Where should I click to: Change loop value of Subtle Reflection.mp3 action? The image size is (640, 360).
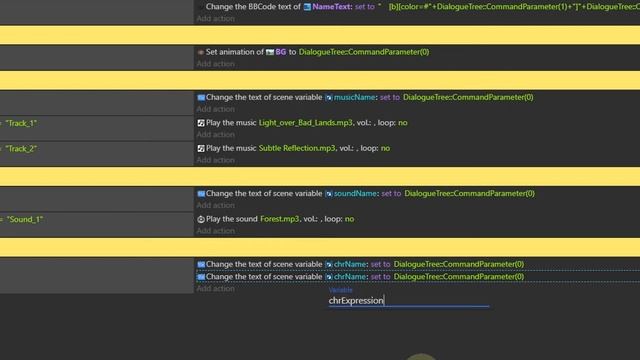[x=385, y=149]
